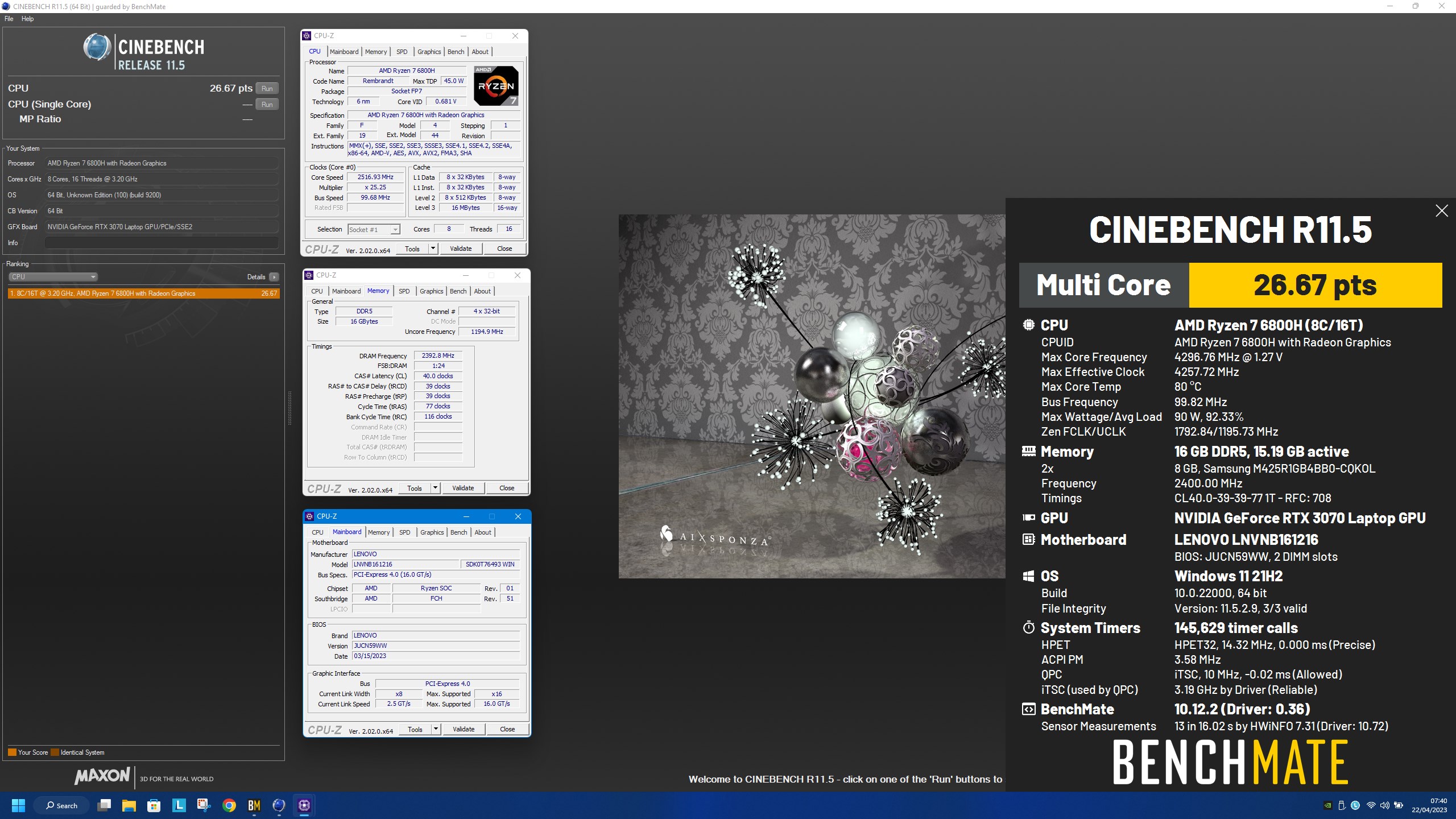Open Snipping Tool on the taskbar
1456x819 pixels.
coord(204,805)
